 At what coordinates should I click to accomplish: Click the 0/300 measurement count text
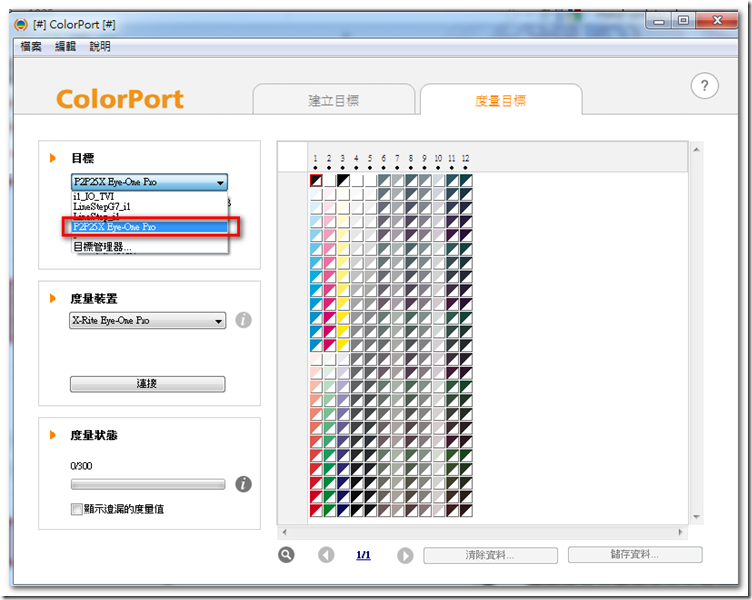(x=81, y=466)
